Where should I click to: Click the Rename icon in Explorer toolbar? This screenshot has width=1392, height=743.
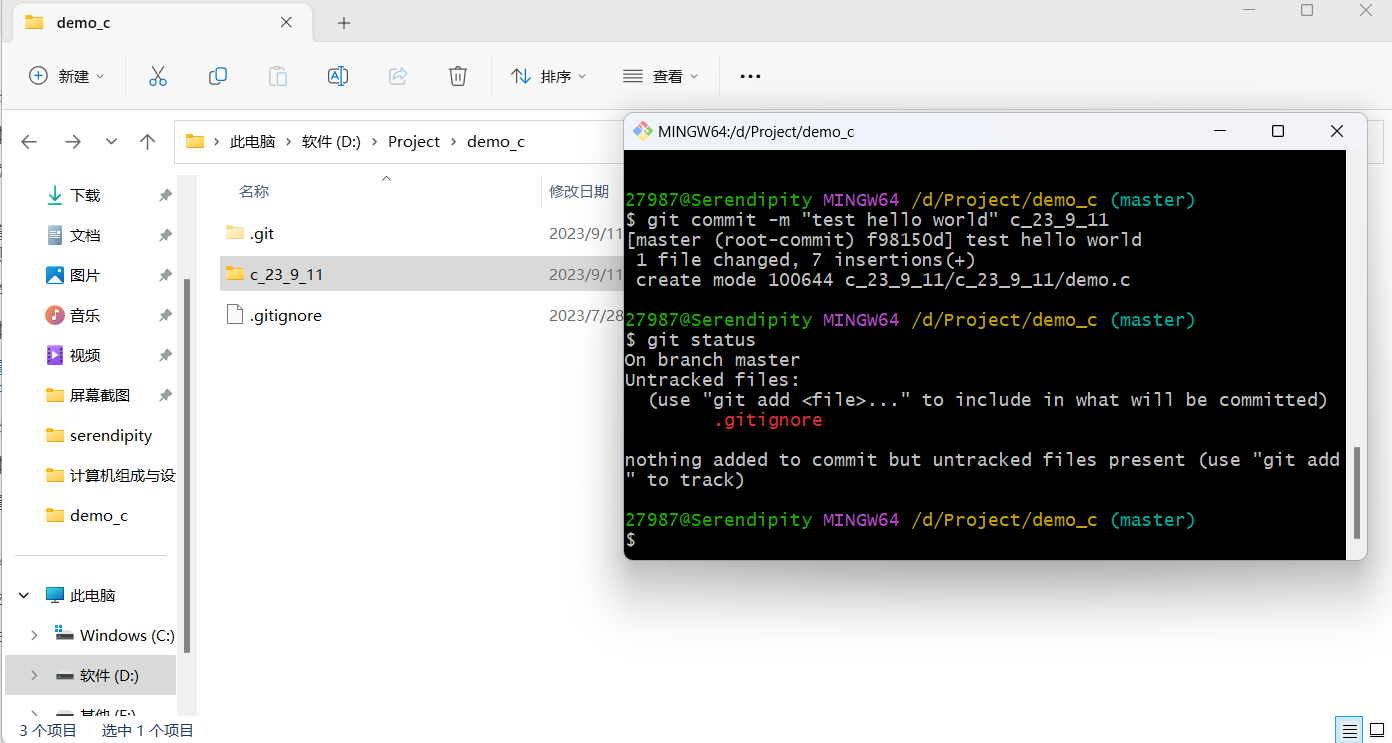coord(338,76)
